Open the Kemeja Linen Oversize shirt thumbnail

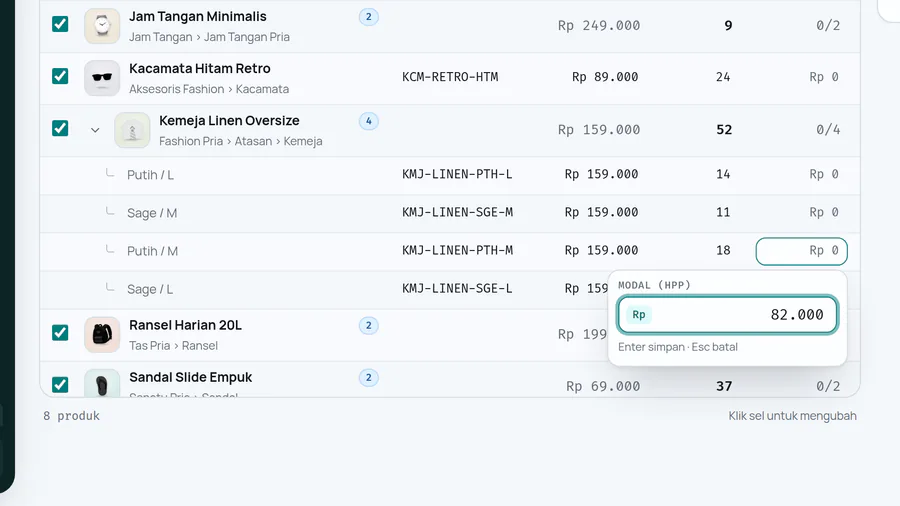pos(132,130)
